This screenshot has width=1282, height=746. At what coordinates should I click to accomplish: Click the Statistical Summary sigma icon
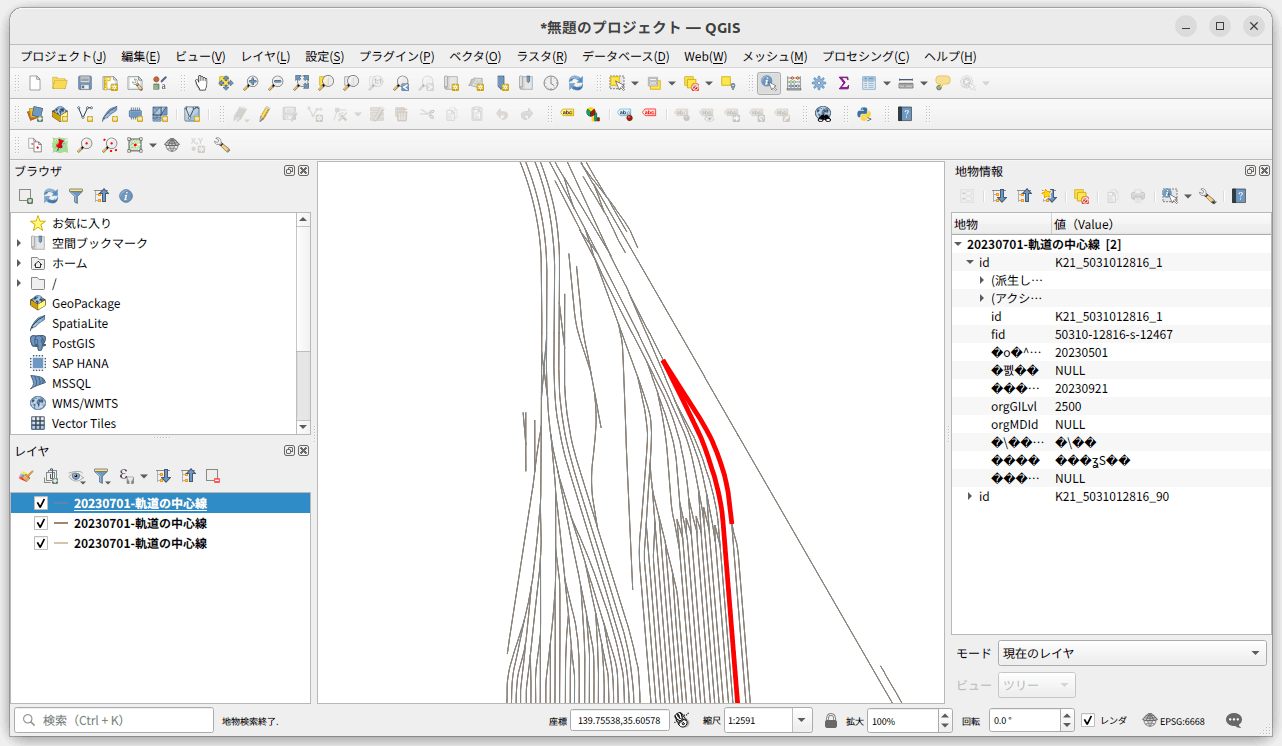(844, 84)
